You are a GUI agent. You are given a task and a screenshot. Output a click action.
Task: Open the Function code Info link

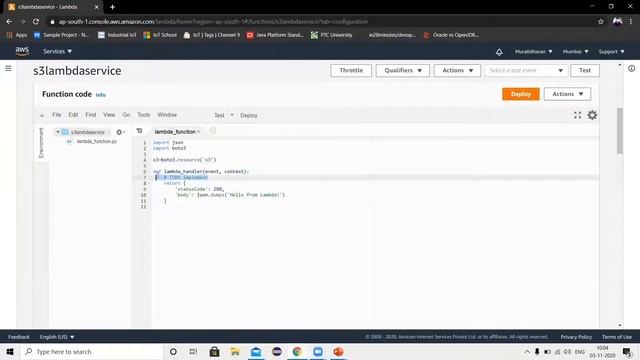(101, 95)
